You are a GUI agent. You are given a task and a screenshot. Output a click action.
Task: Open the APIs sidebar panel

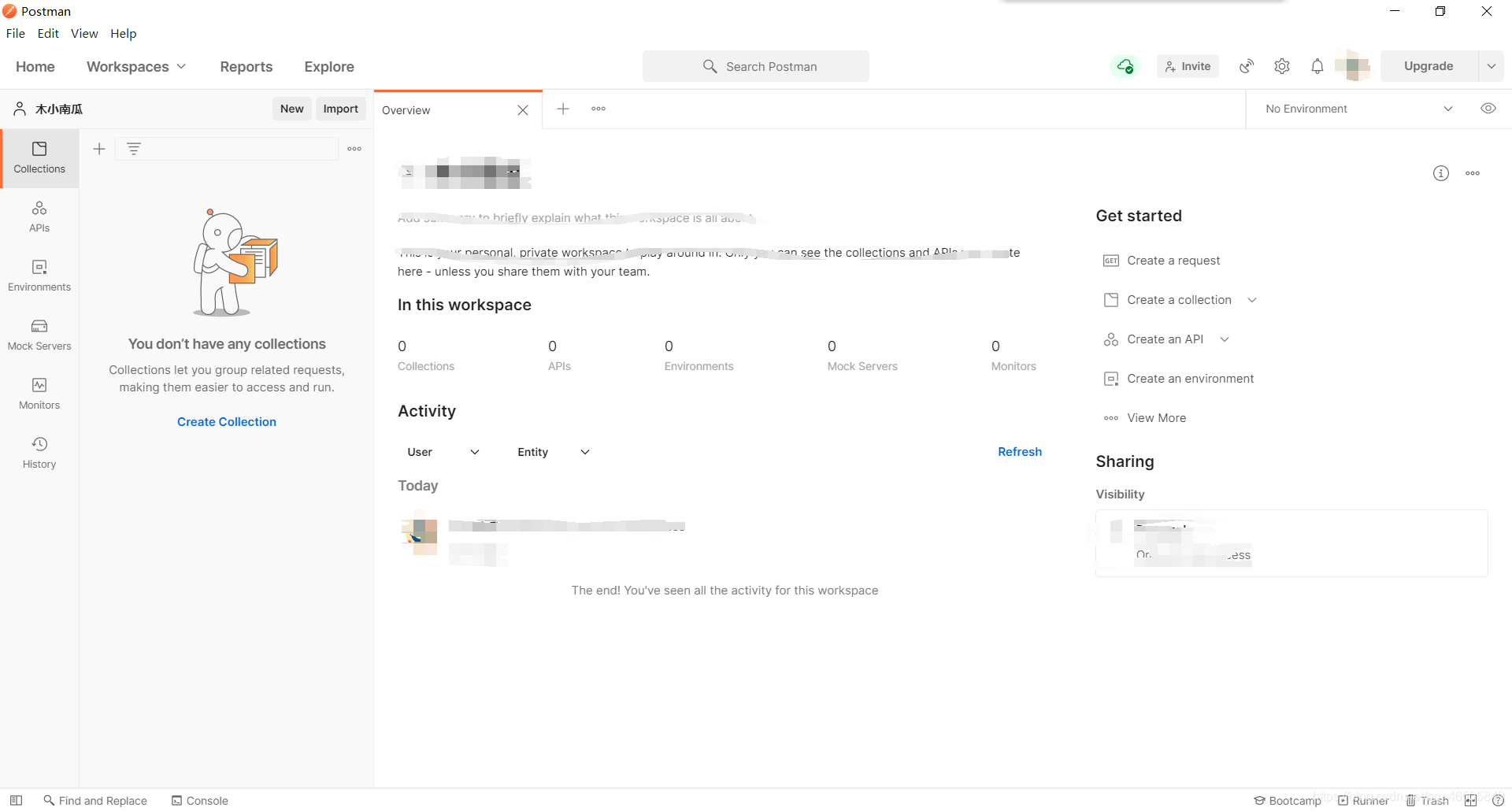(x=39, y=217)
